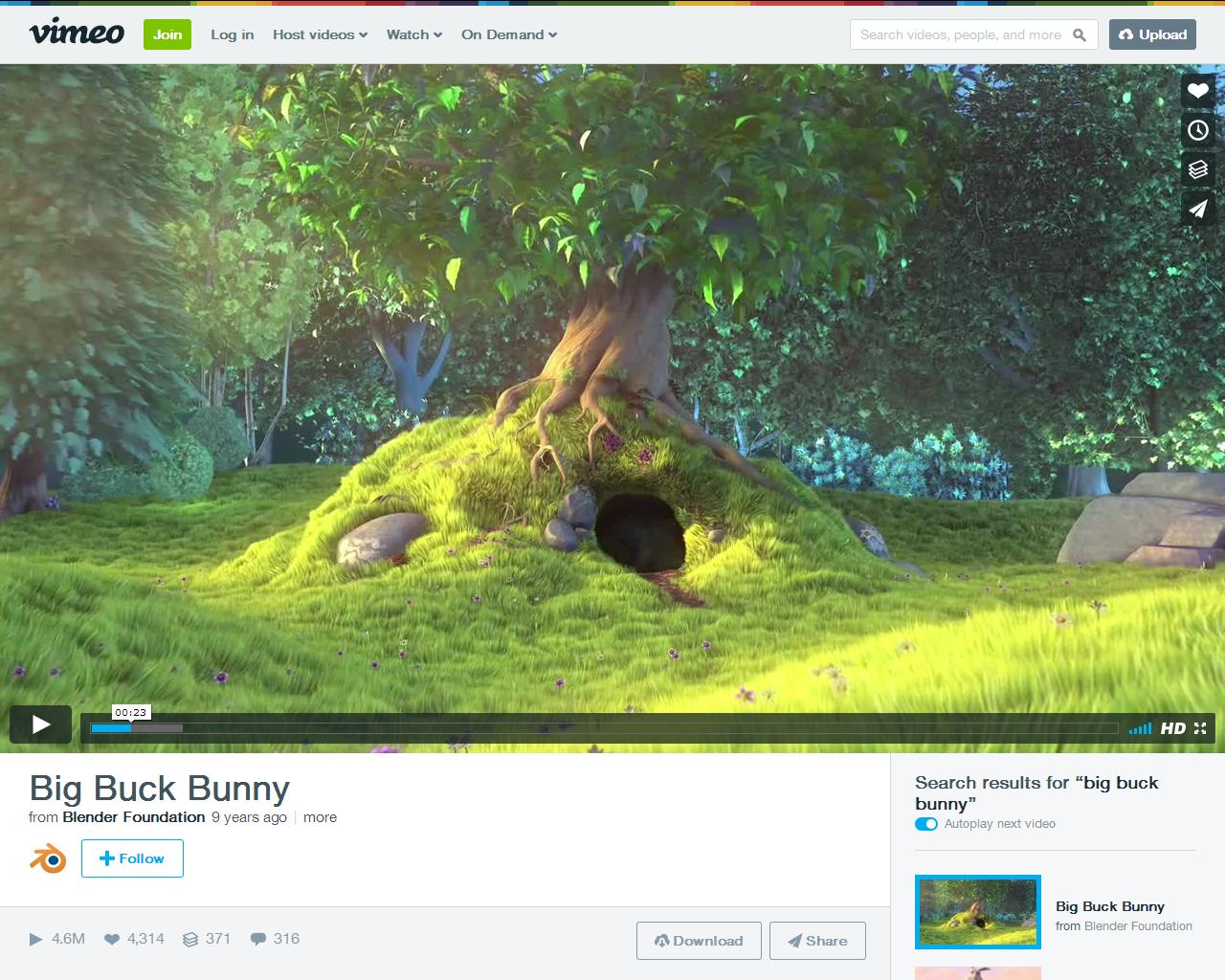This screenshot has height=980, width=1225.
Task: Expand the Watch menu
Action: pyautogui.click(x=414, y=34)
